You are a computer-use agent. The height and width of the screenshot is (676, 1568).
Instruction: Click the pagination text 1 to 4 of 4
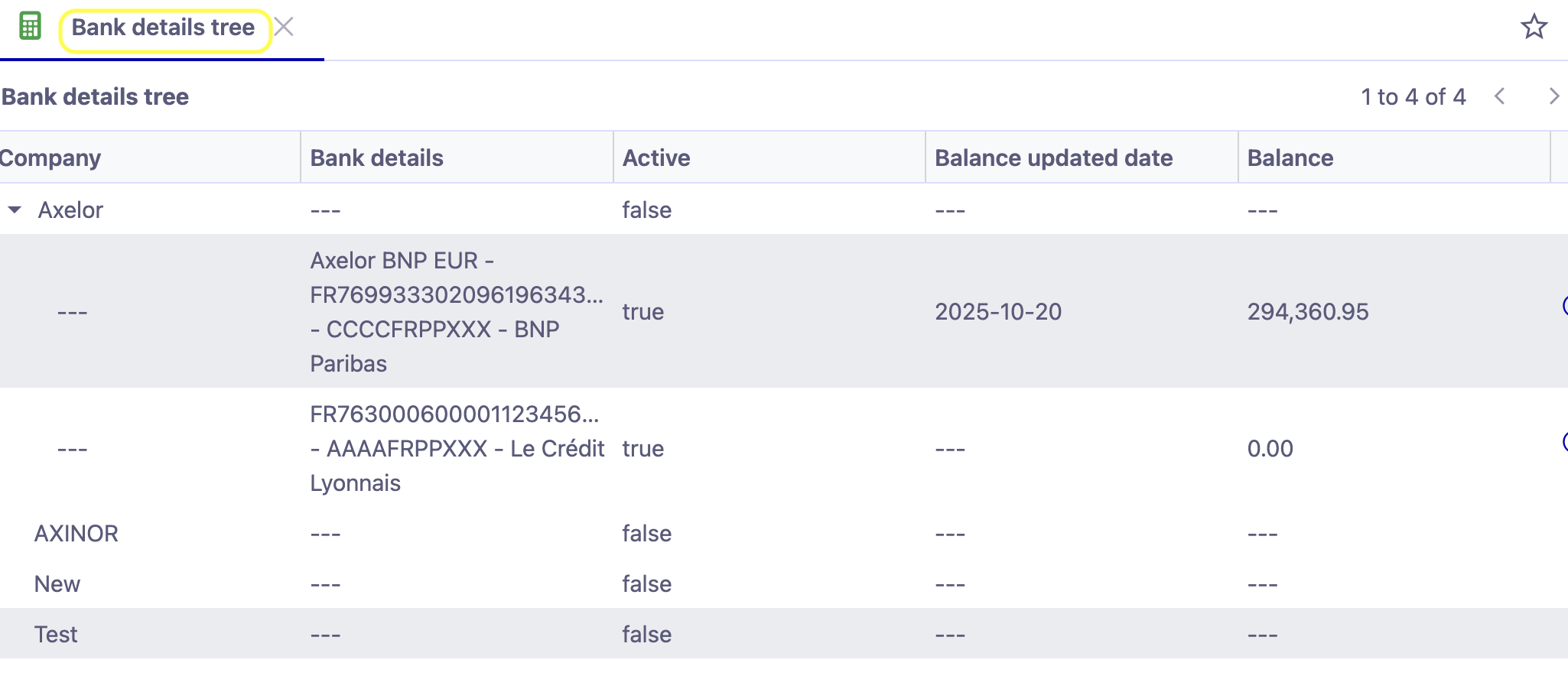coord(1413,96)
